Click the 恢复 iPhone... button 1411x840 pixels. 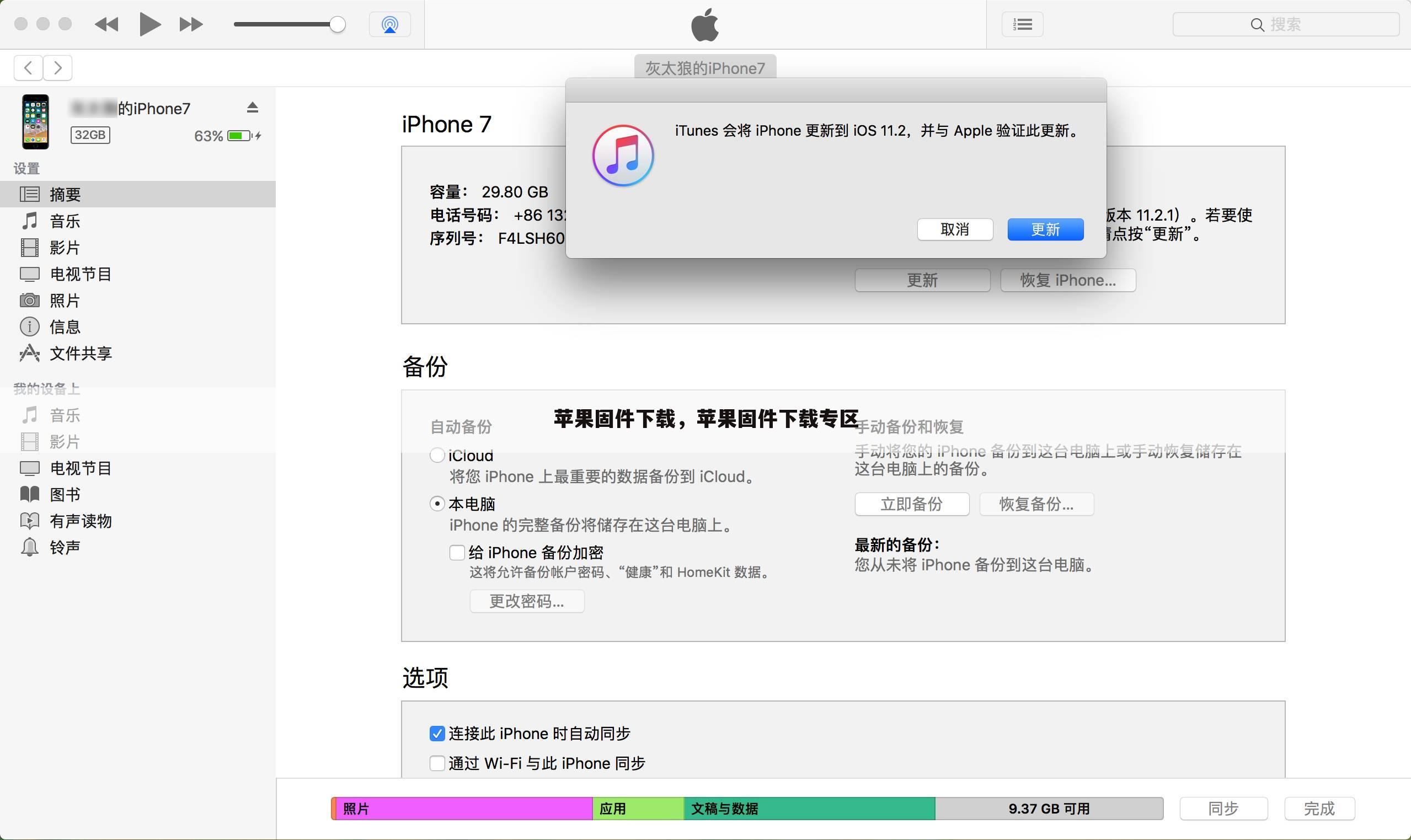(1068, 280)
